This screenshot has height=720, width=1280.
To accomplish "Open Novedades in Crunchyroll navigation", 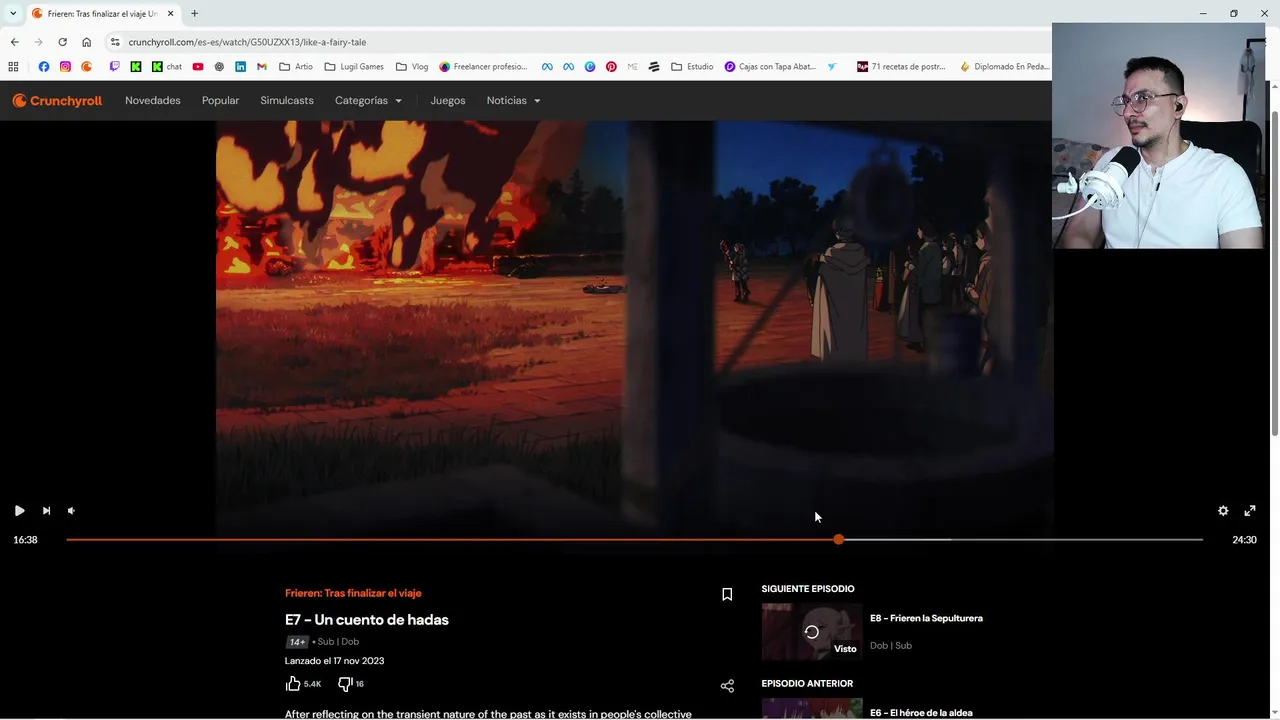I will pyautogui.click(x=153, y=100).
